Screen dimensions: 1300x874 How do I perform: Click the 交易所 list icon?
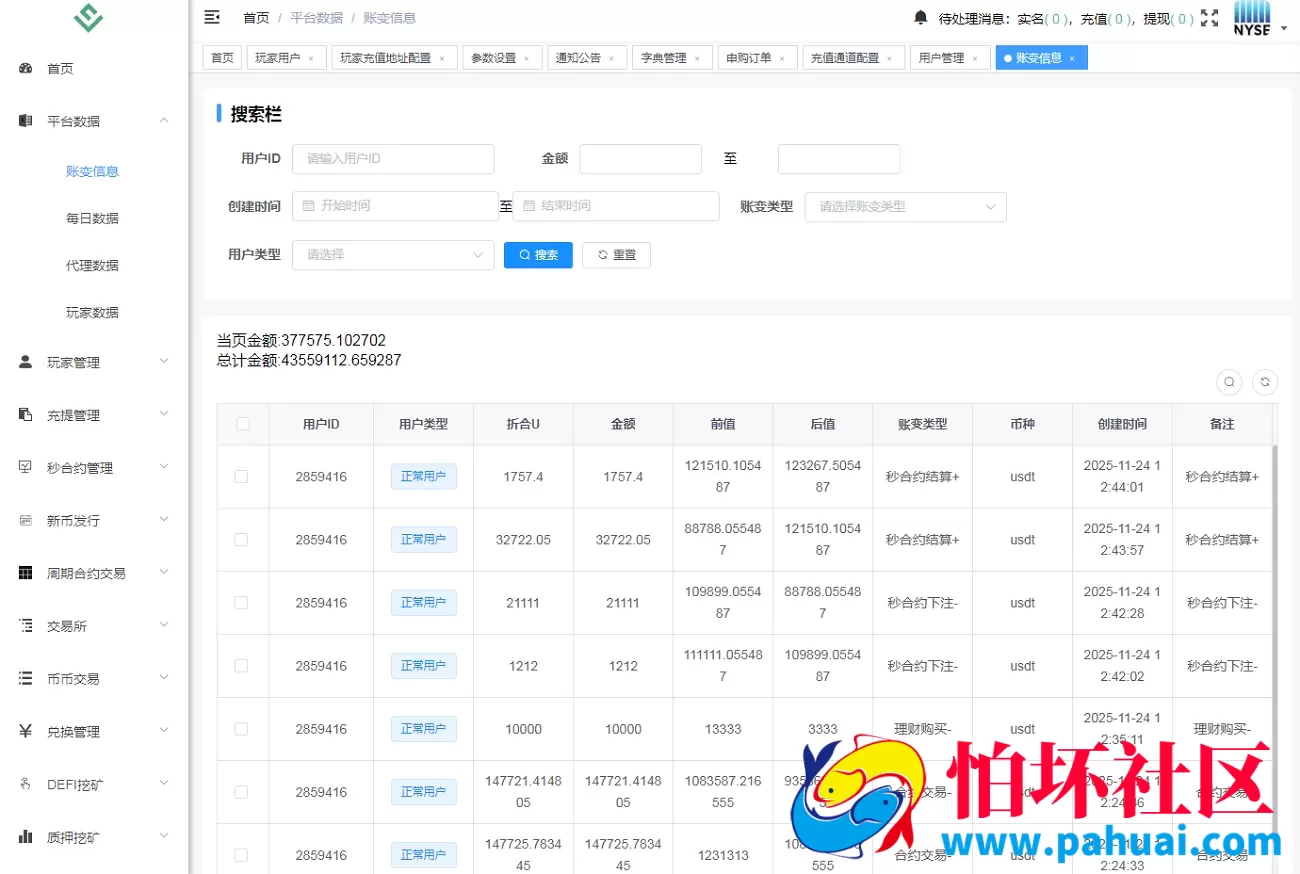coord(26,625)
